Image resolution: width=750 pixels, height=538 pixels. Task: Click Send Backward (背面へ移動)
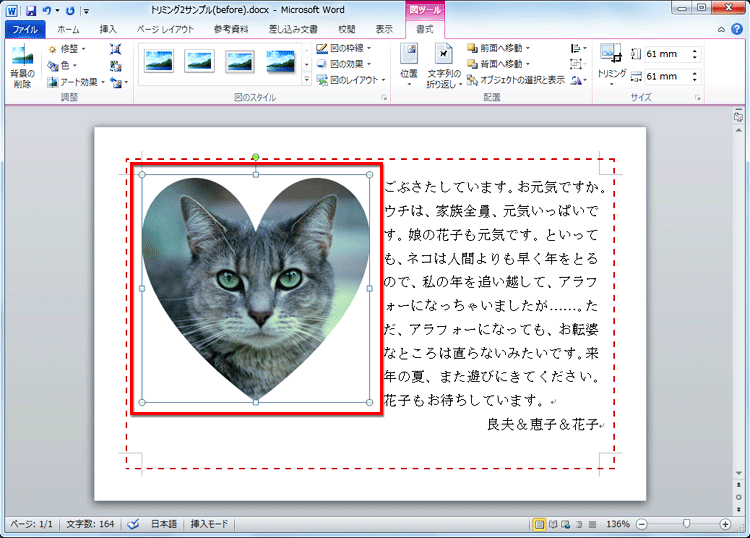(498, 64)
